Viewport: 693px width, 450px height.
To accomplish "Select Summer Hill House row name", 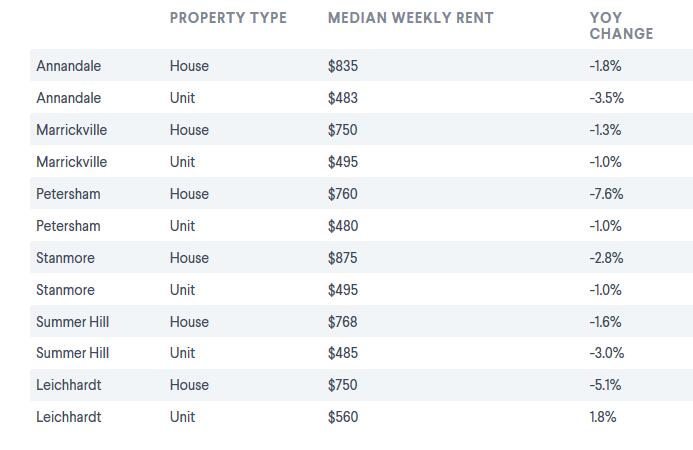I will coord(72,322).
